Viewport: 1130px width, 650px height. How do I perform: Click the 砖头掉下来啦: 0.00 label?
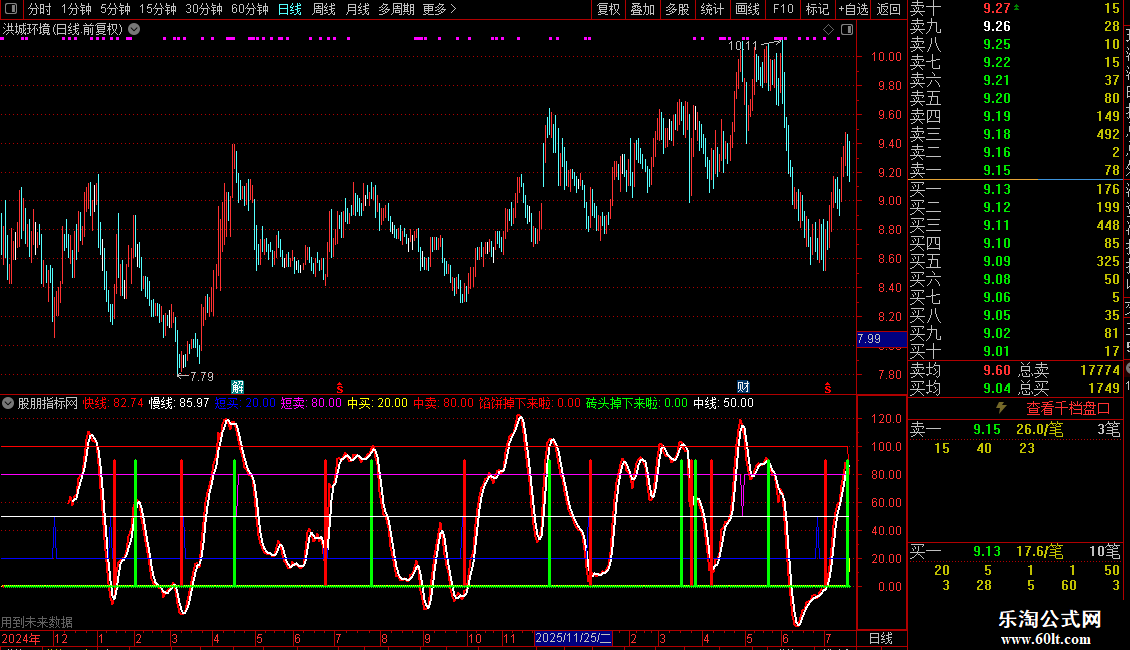pyautogui.click(x=636, y=404)
